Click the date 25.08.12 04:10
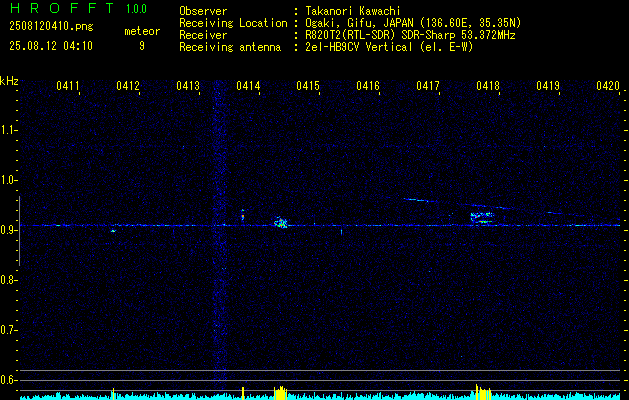 pos(51,46)
